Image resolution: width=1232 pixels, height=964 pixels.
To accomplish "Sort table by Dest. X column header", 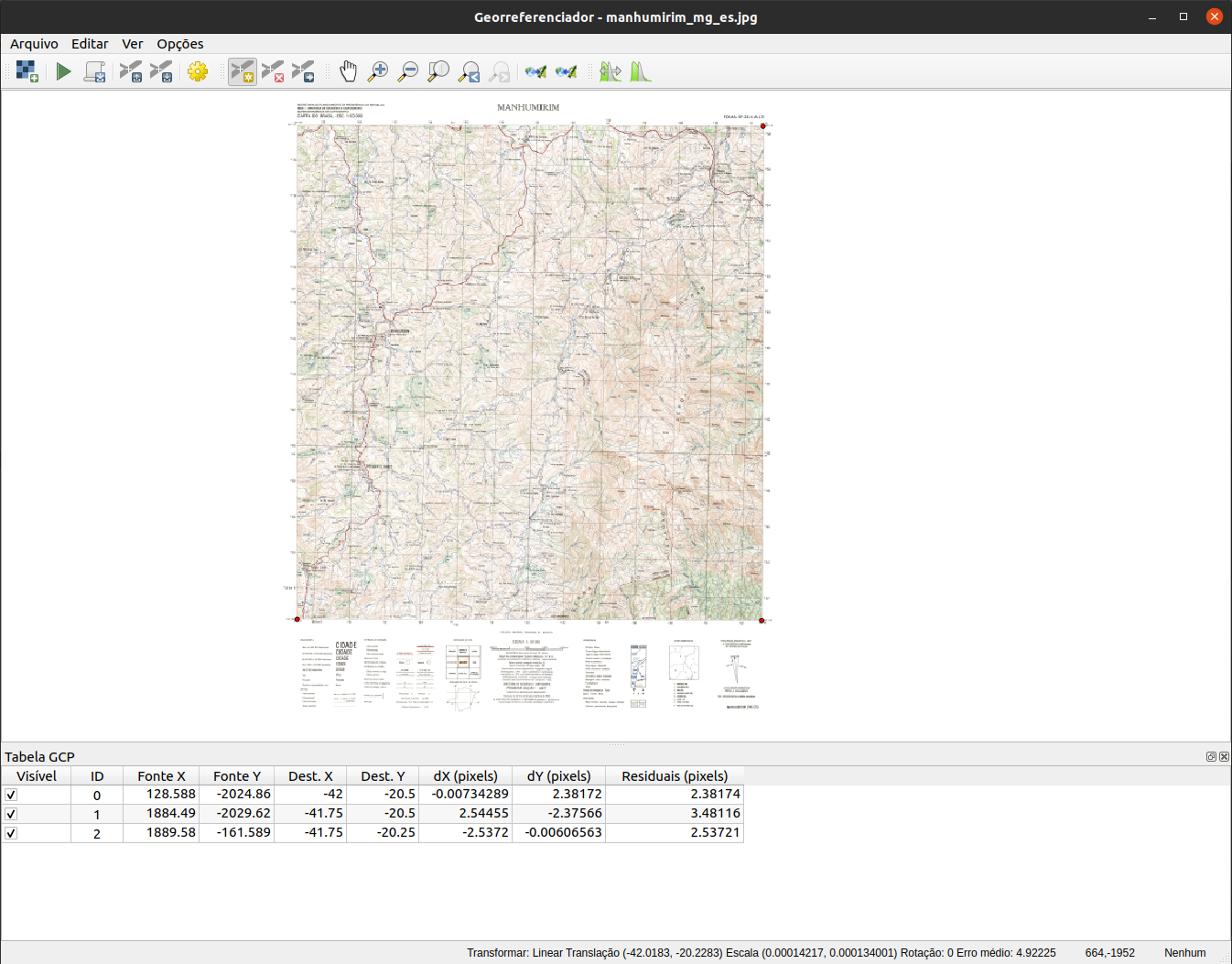I will click(x=310, y=775).
